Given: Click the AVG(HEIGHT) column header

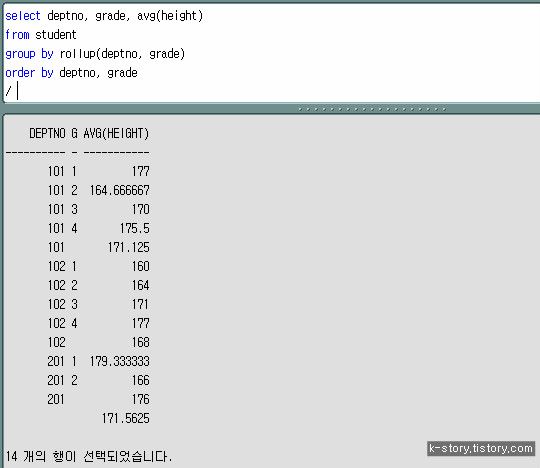Looking at the screenshot, I should coord(116,133).
